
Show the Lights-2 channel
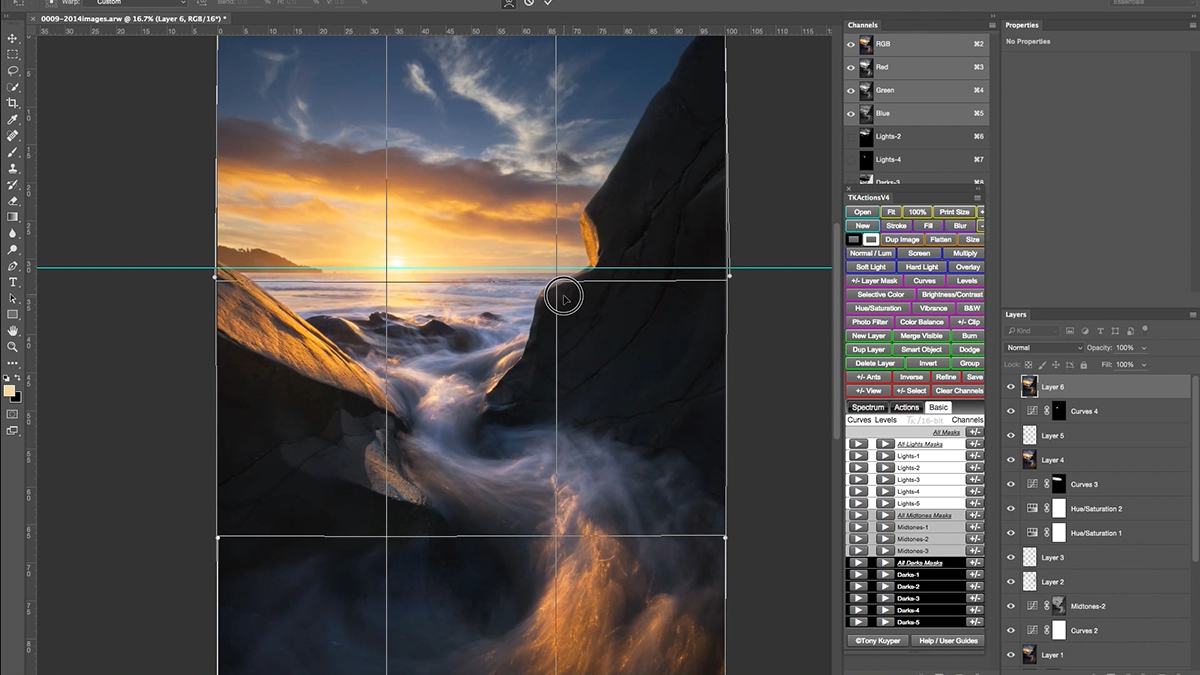(851, 136)
